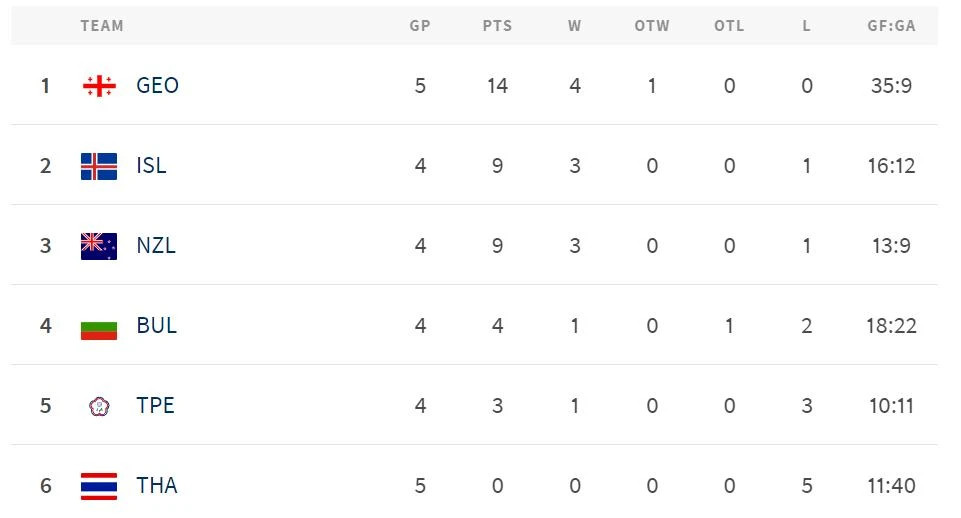Open the TPE team page
961x518 pixels.
[155, 406]
